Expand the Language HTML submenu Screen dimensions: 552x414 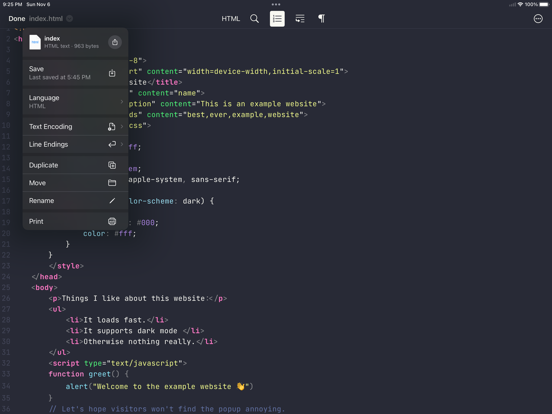click(x=75, y=102)
